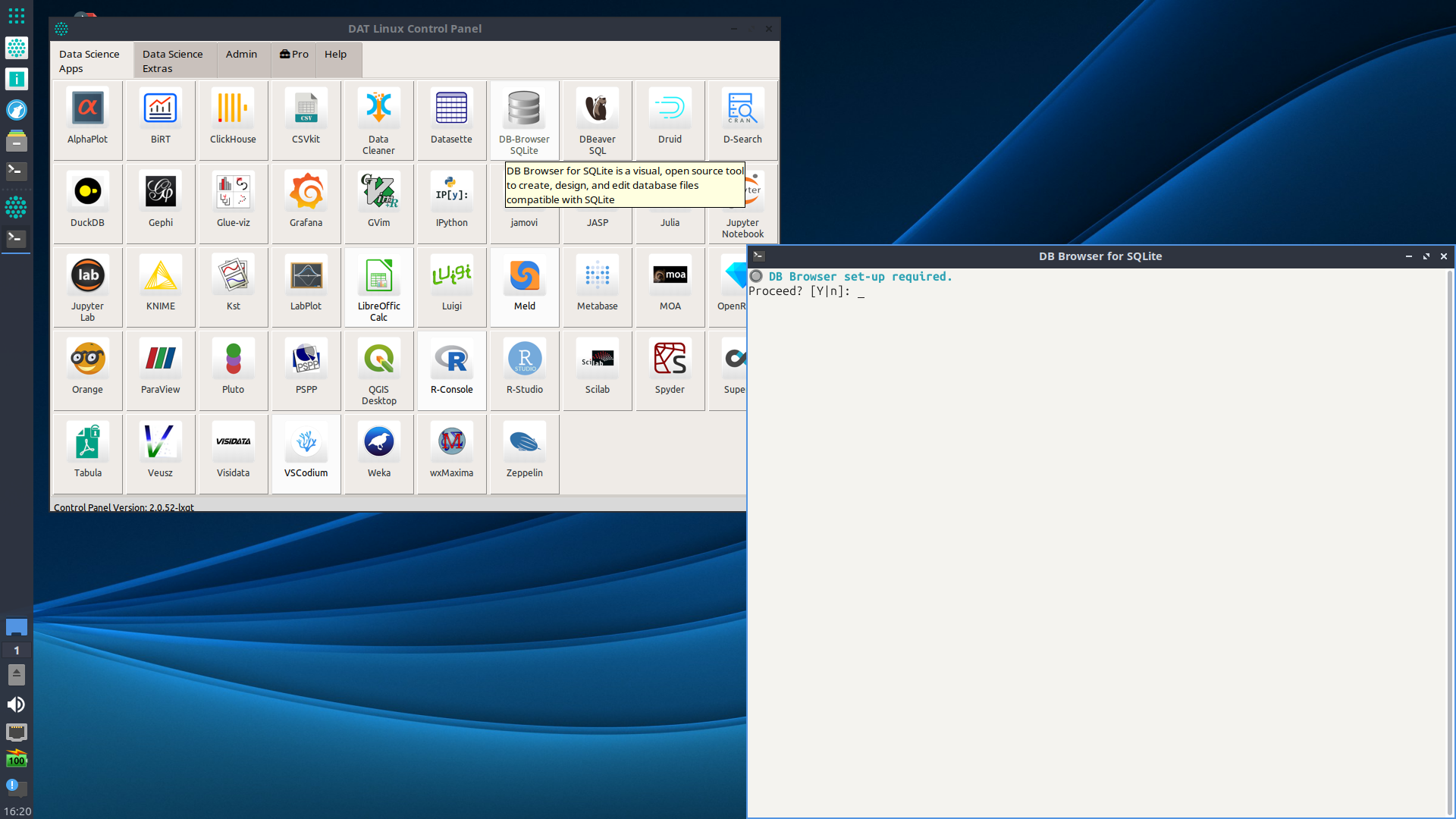Open MOA application
Viewport: 1456px width, 819px height.
click(670, 287)
